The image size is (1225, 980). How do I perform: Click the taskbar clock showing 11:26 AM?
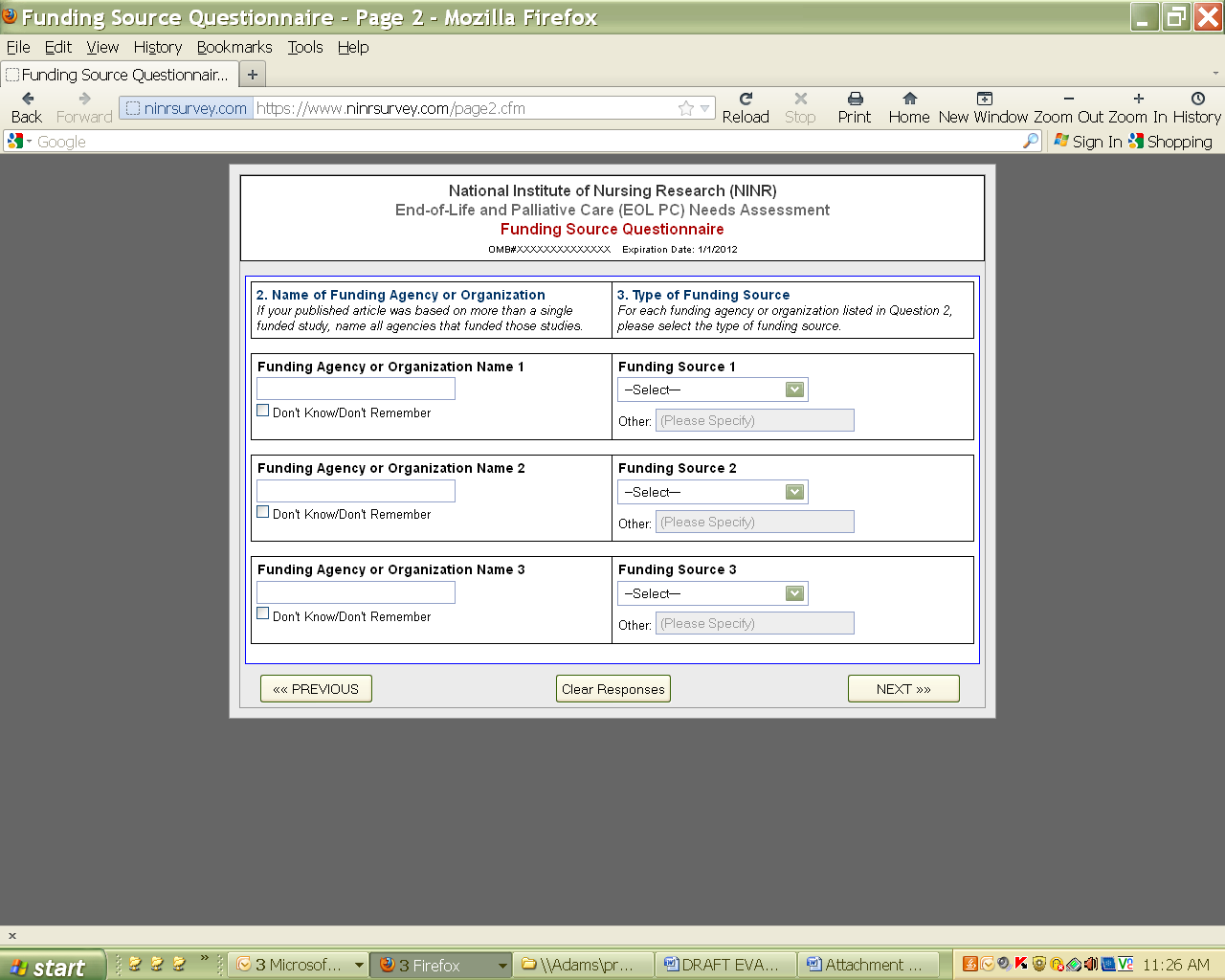(1176, 965)
